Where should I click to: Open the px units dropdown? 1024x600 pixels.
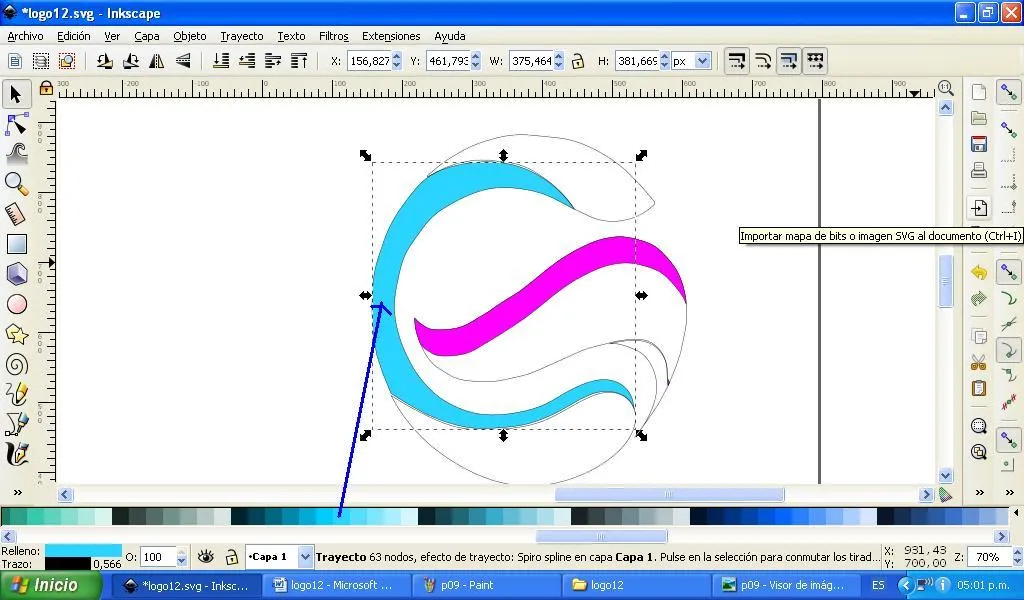click(x=702, y=61)
